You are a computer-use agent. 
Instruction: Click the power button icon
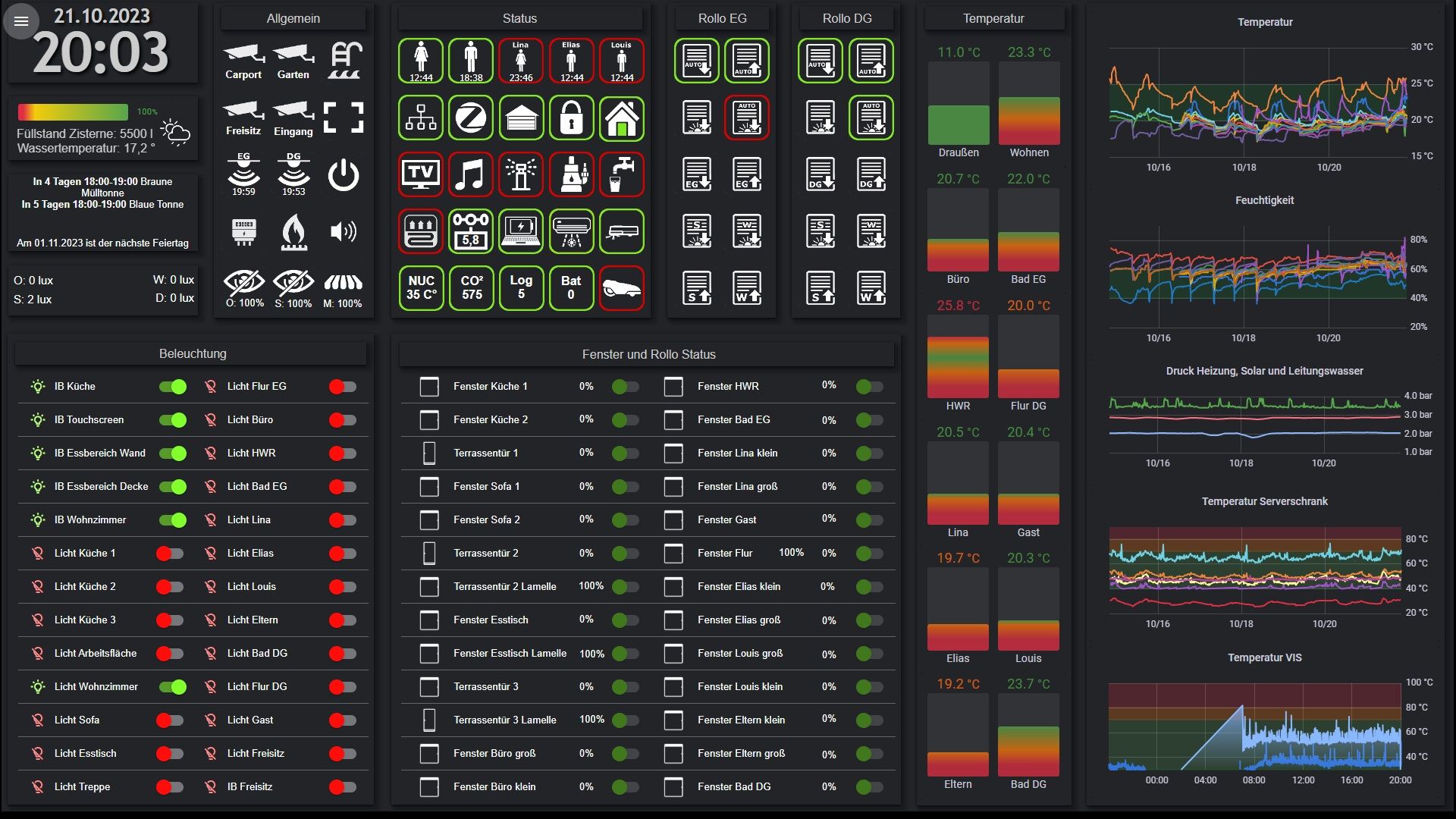(344, 175)
